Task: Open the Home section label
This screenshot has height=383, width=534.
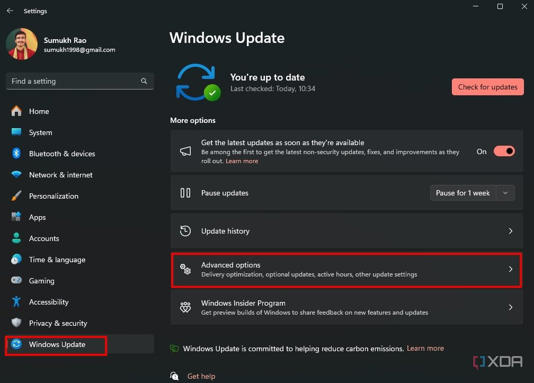Action: [x=39, y=111]
